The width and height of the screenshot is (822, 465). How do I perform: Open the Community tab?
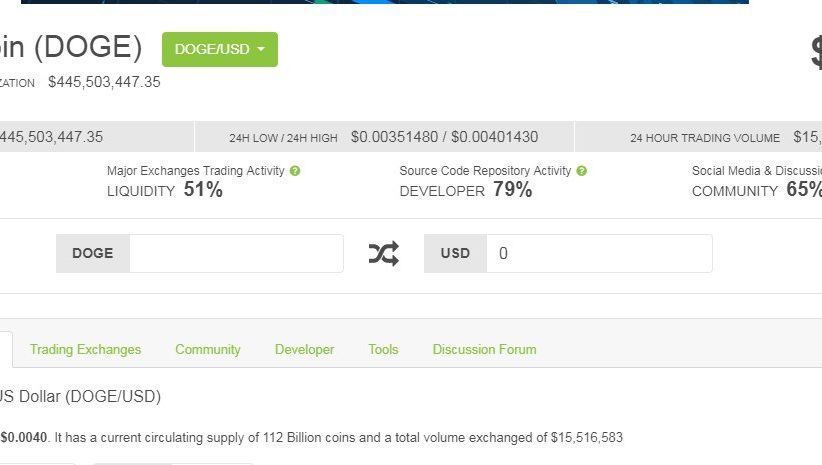(208, 349)
